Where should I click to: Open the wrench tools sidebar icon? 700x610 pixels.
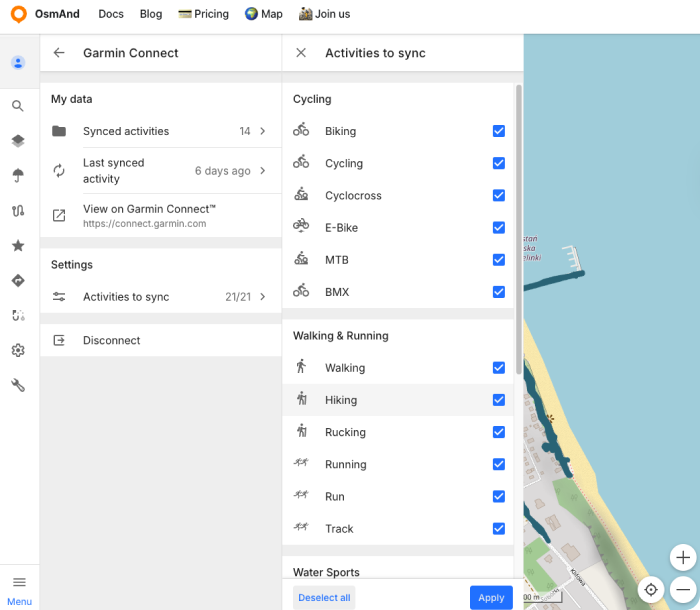[x=18, y=385]
